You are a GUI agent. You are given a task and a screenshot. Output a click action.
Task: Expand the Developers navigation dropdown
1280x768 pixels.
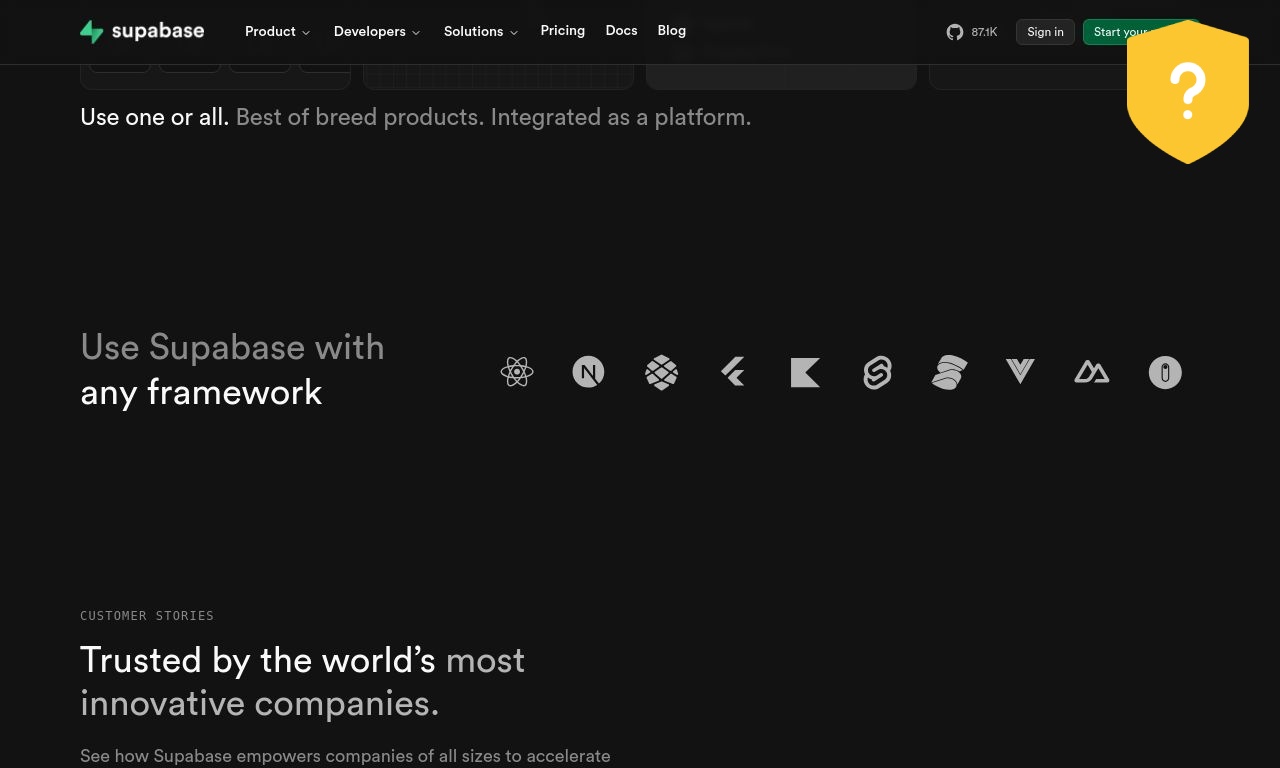coord(377,32)
